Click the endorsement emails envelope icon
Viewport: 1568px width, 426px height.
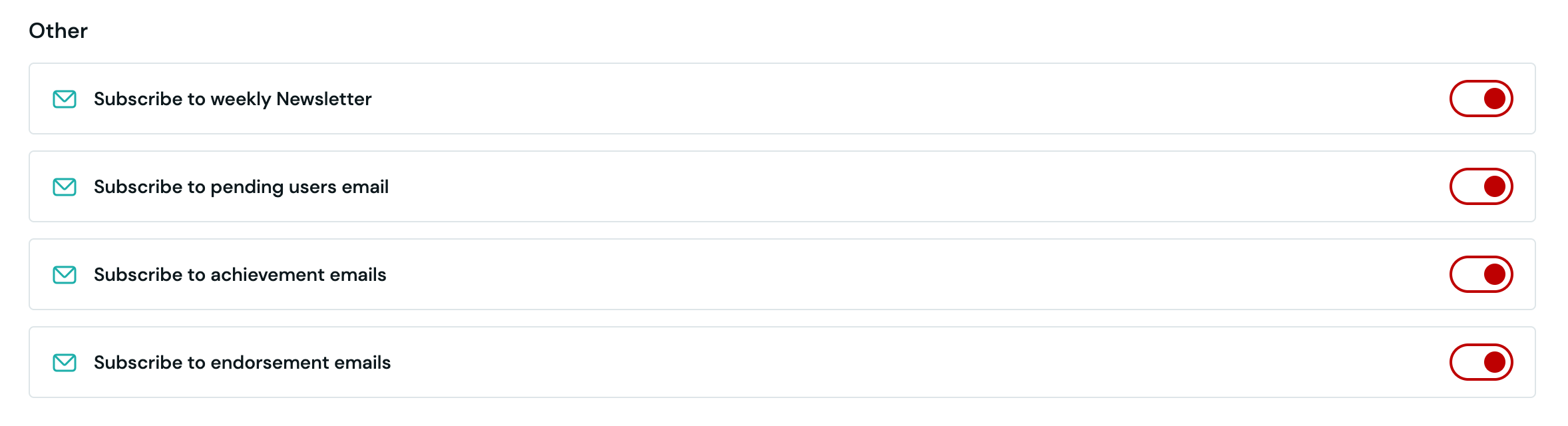(x=65, y=363)
